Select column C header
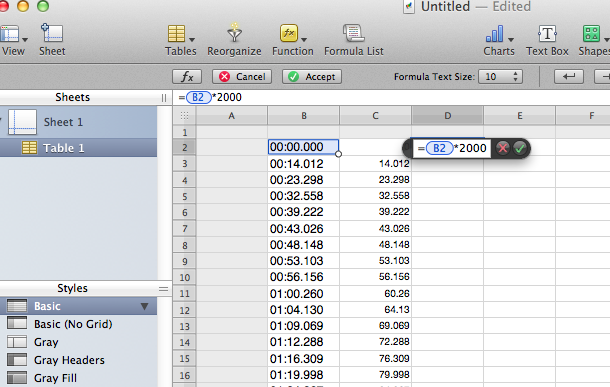 pyautogui.click(x=375, y=116)
